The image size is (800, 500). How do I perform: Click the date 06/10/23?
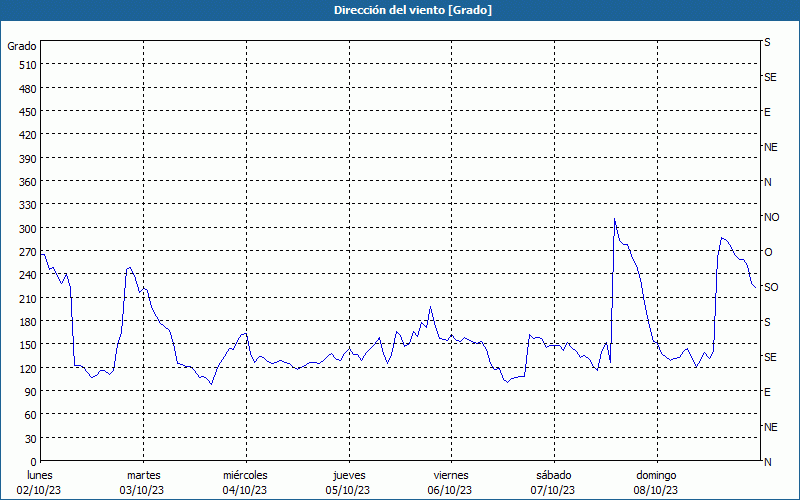coord(450,491)
